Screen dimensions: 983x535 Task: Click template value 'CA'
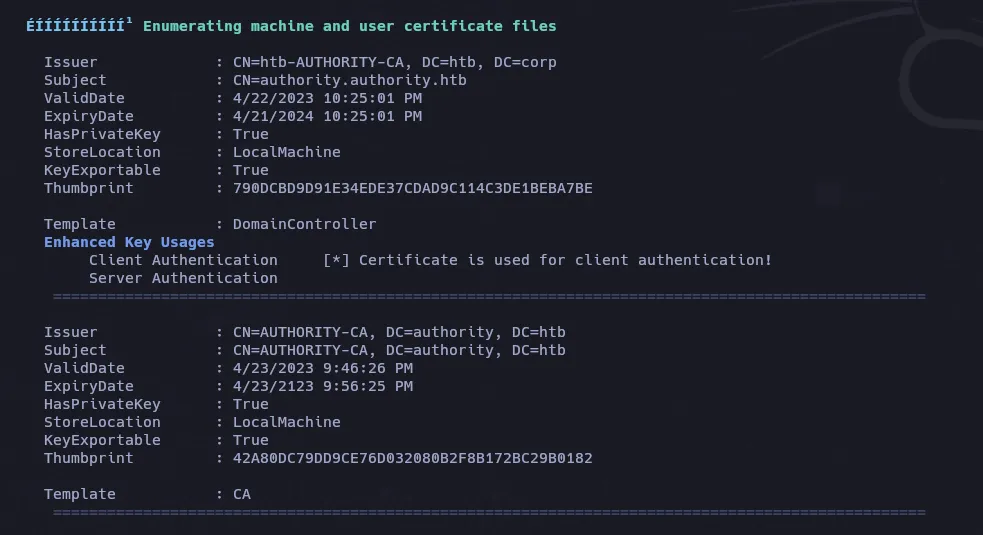(x=242, y=494)
